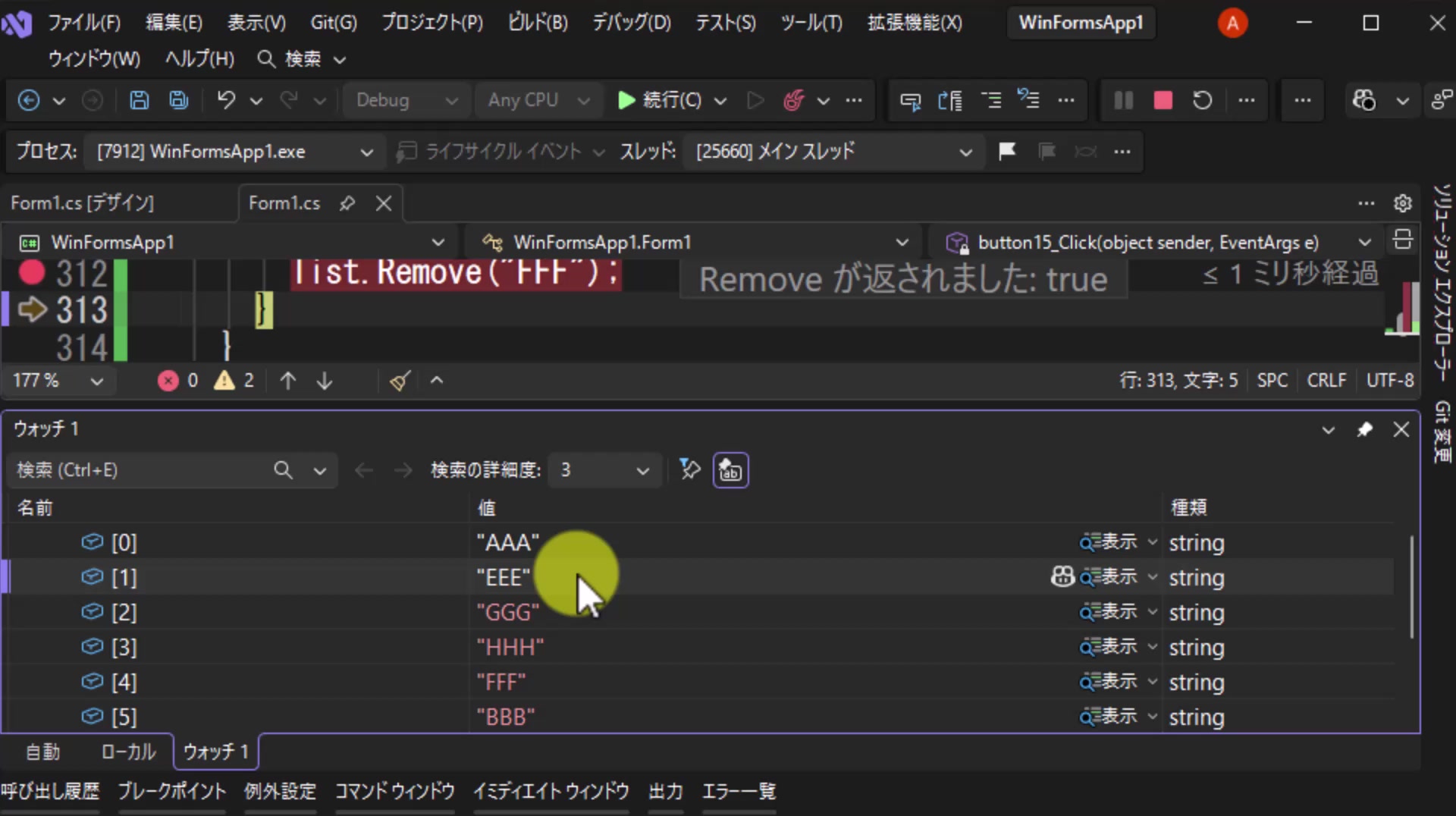
Task: Click the Hot Reload flame icon
Action: pos(793,100)
